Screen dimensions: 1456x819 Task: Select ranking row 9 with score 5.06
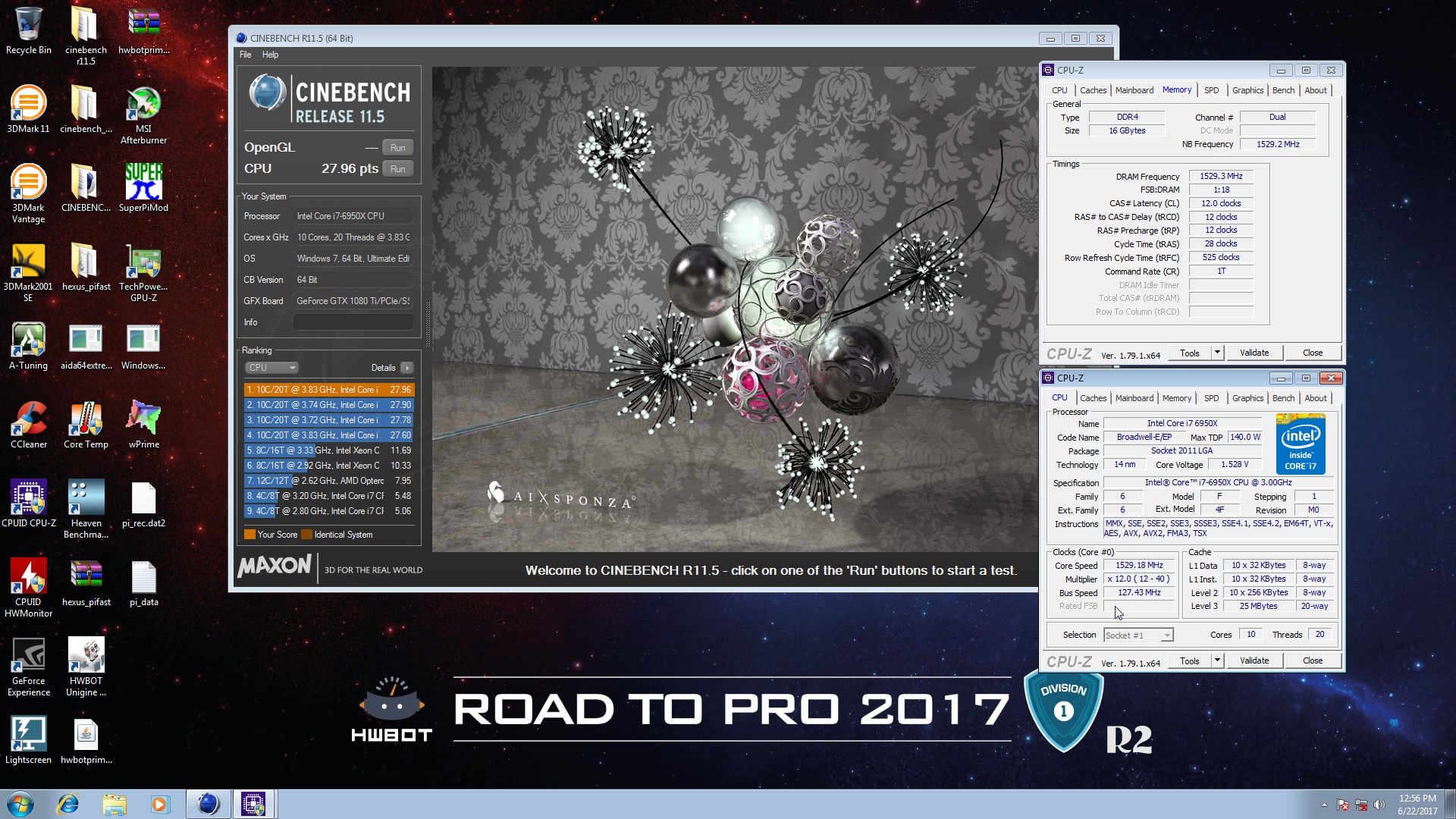click(x=329, y=511)
